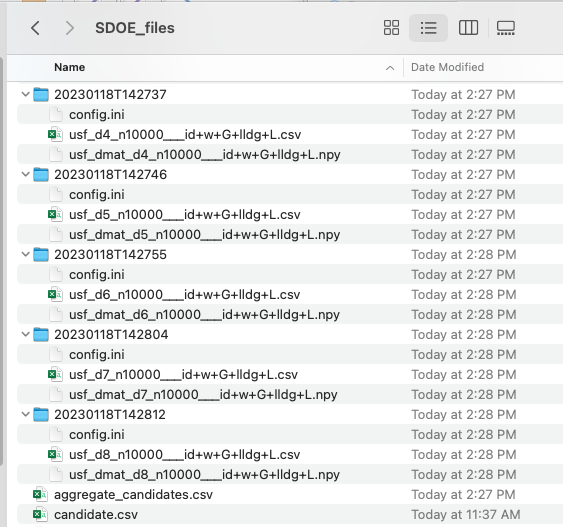
Task: Toggle sort order arrow in Name header
Action: [390, 67]
